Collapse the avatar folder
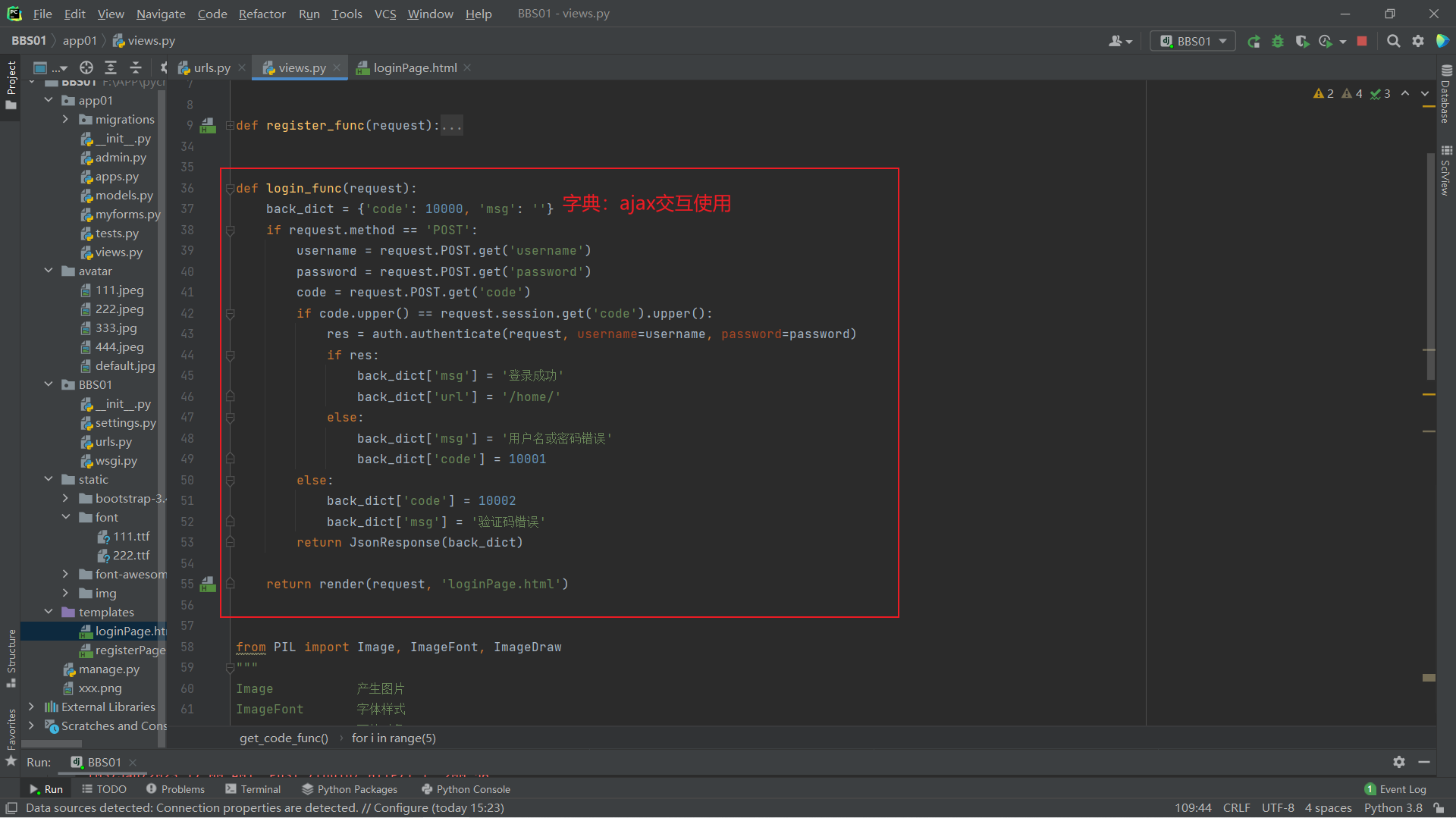The height and width of the screenshot is (818, 1456). pyautogui.click(x=49, y=271)
